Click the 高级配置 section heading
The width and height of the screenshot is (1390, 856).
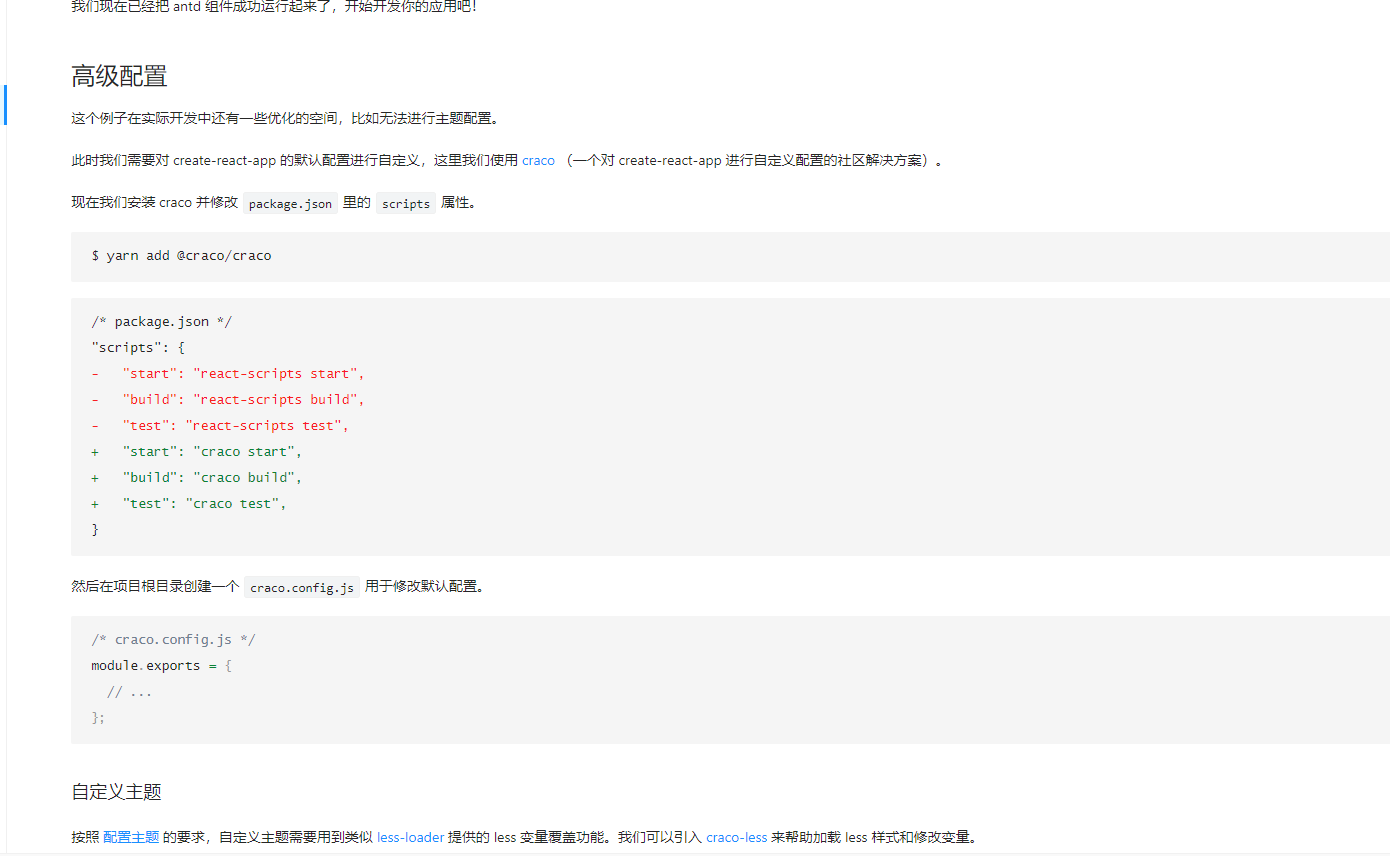point(118,76)
